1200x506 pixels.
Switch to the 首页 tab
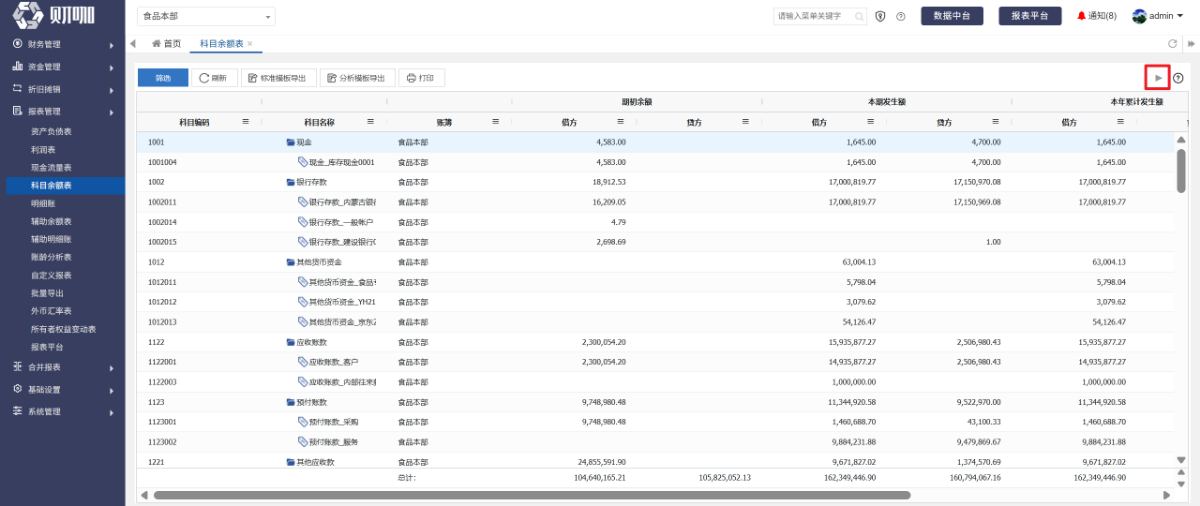point(166,44)
